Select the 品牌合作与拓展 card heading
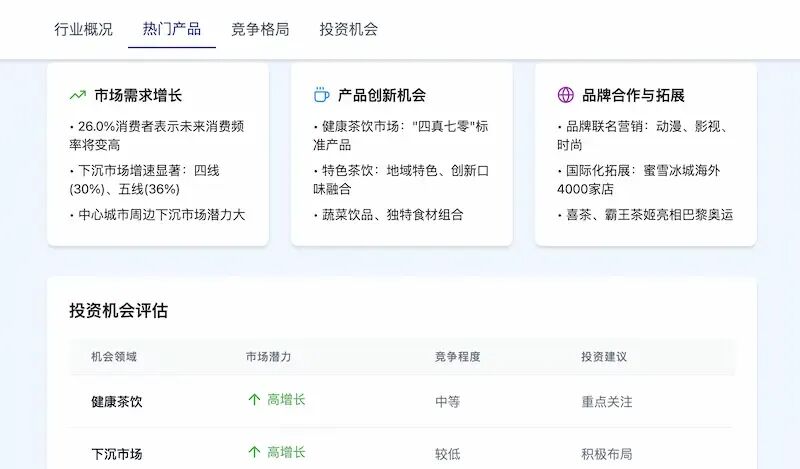 (633, 95)
